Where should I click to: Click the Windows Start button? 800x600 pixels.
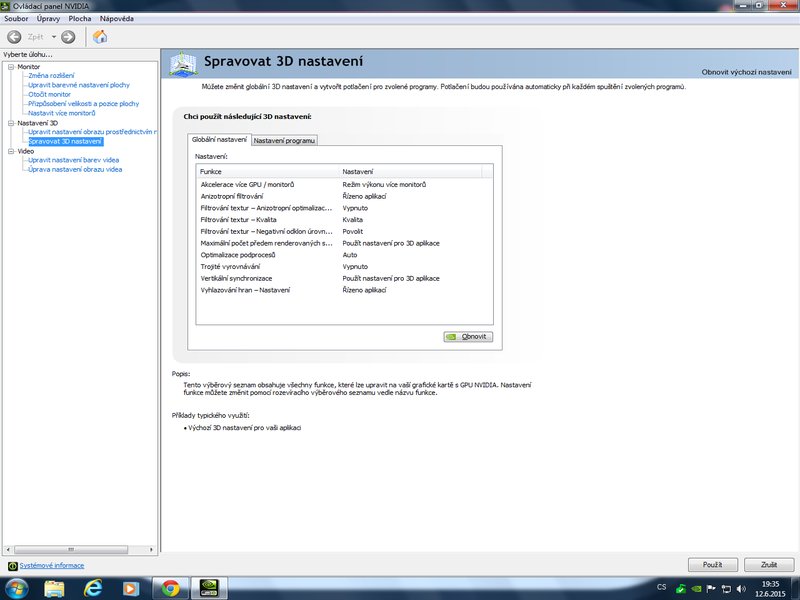(17, 587)
